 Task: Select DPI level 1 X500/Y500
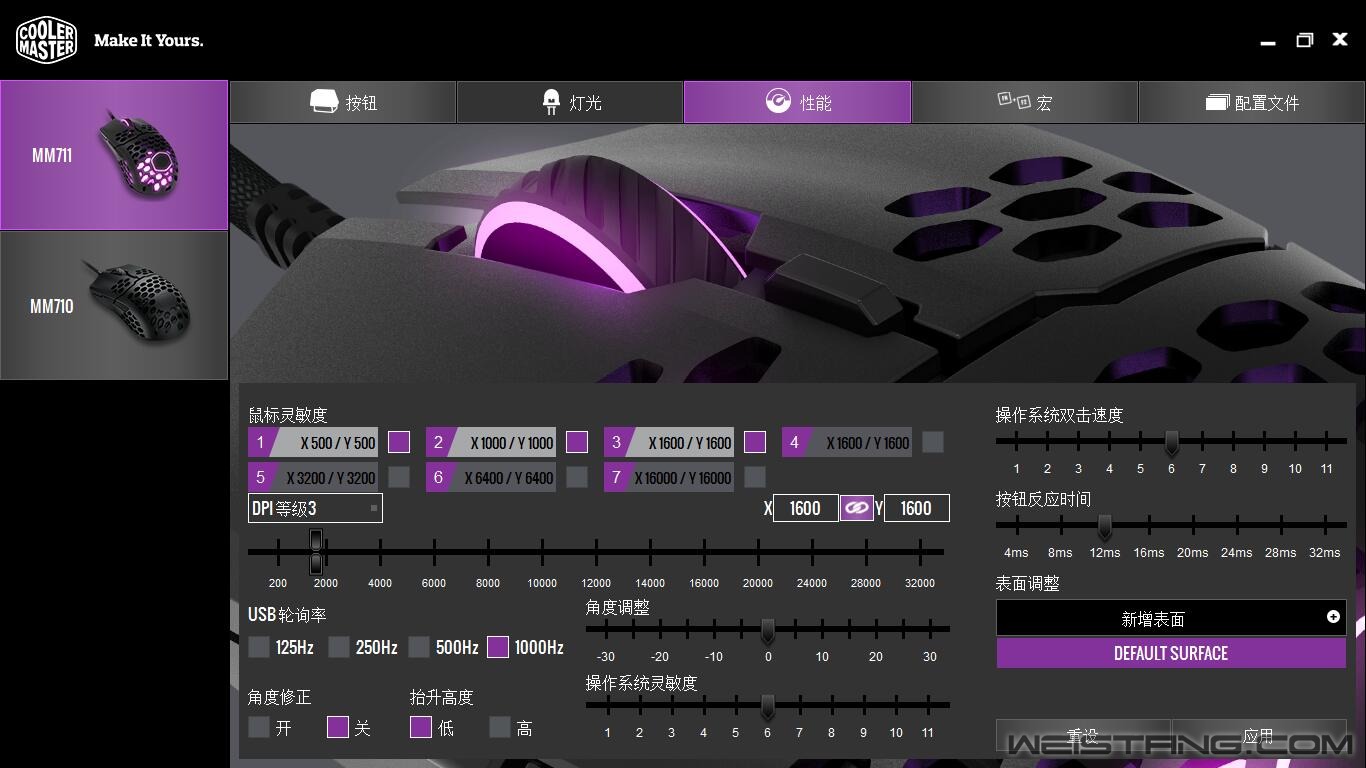click(313, 442)
